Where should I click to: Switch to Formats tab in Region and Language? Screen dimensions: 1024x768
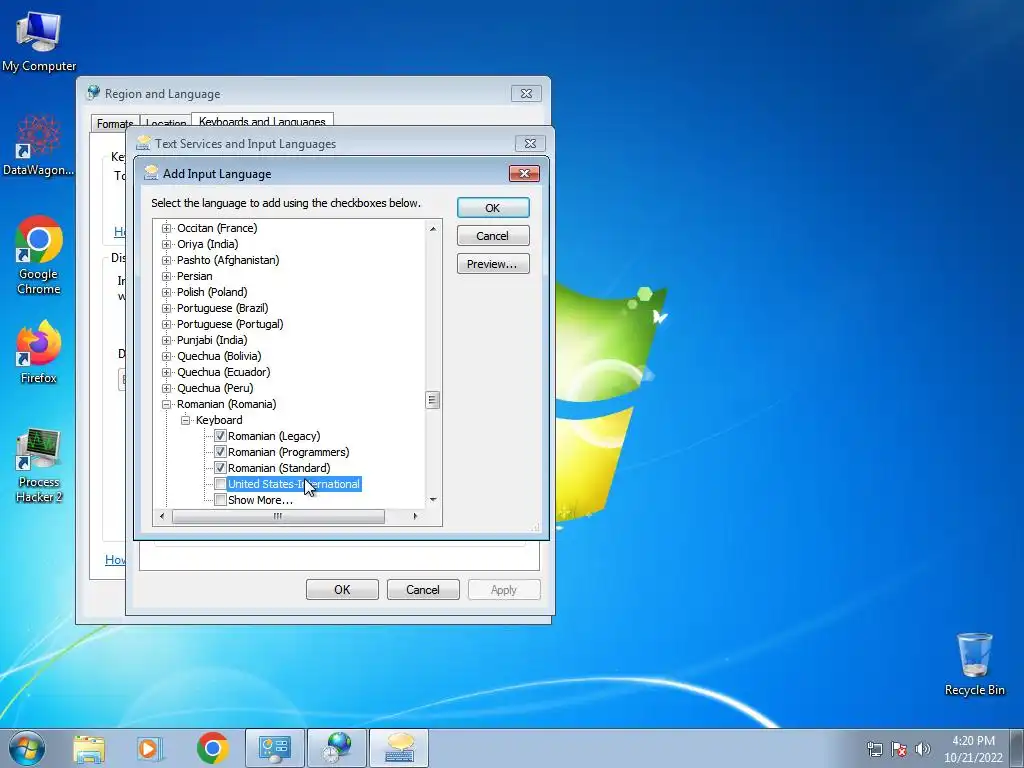[x=115, y=123]
